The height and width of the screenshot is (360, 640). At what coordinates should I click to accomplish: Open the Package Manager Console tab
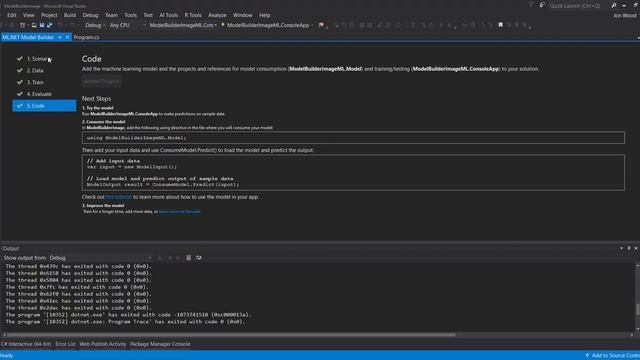160,344
